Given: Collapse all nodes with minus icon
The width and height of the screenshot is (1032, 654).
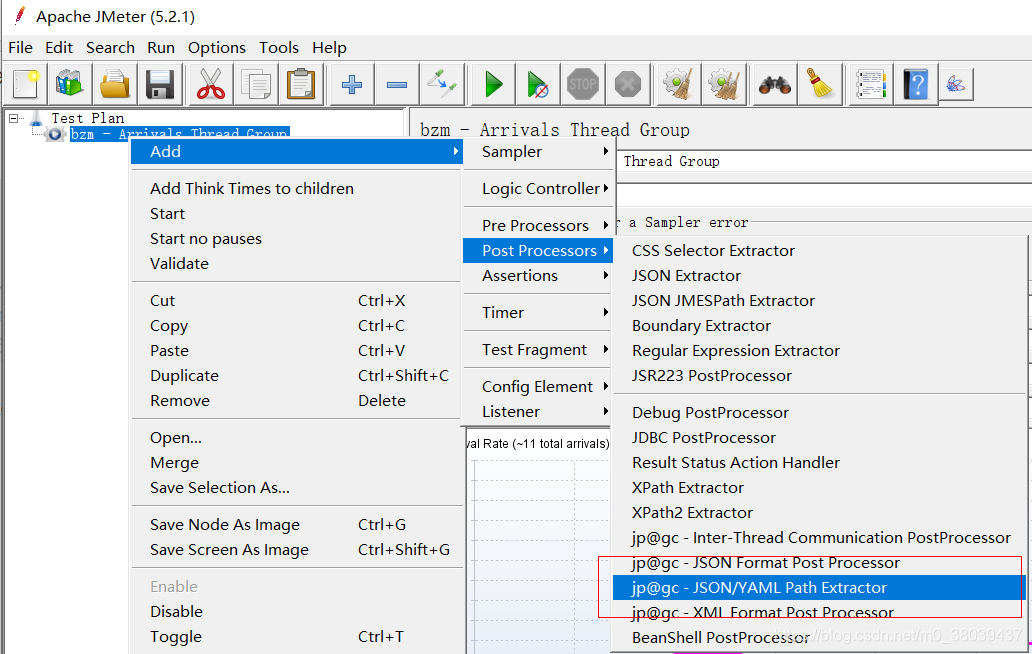Looking at the screenshot, I should coord(397,84).
